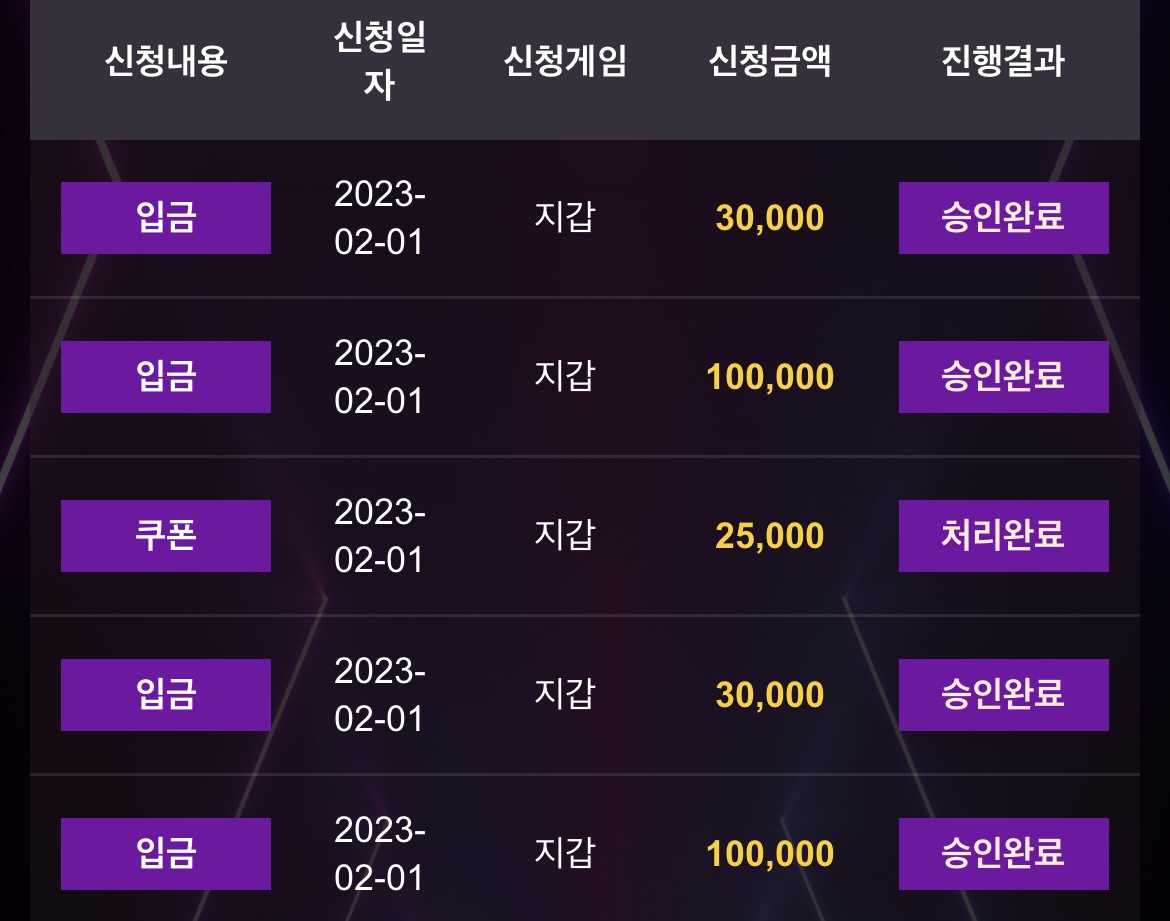The image size is (1170, 921).
Task: Select the 100,000 amount in second row
Action: tap(769, 377)
